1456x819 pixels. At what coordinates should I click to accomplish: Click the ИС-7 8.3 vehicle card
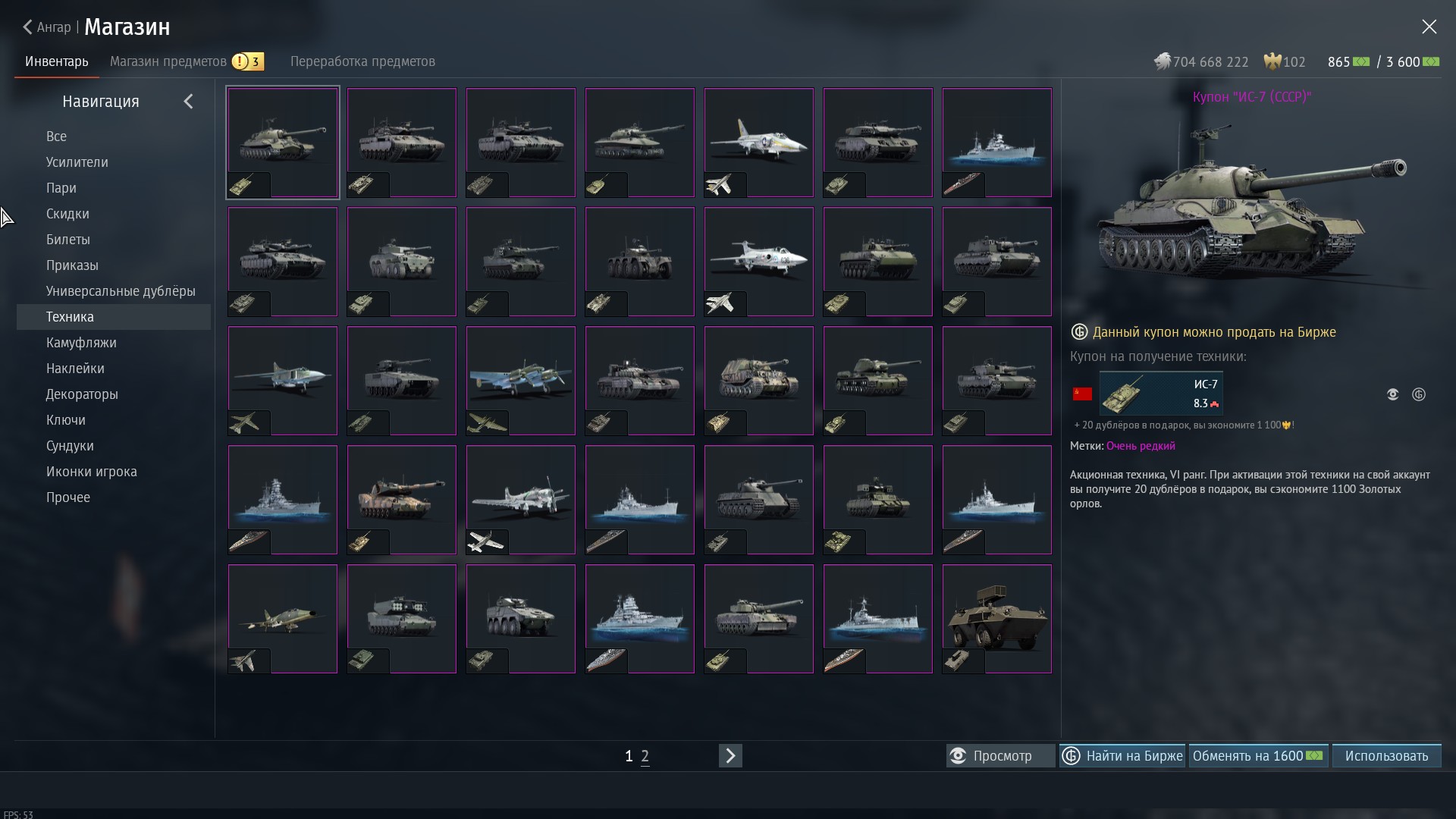click(x=1161, y=394)
